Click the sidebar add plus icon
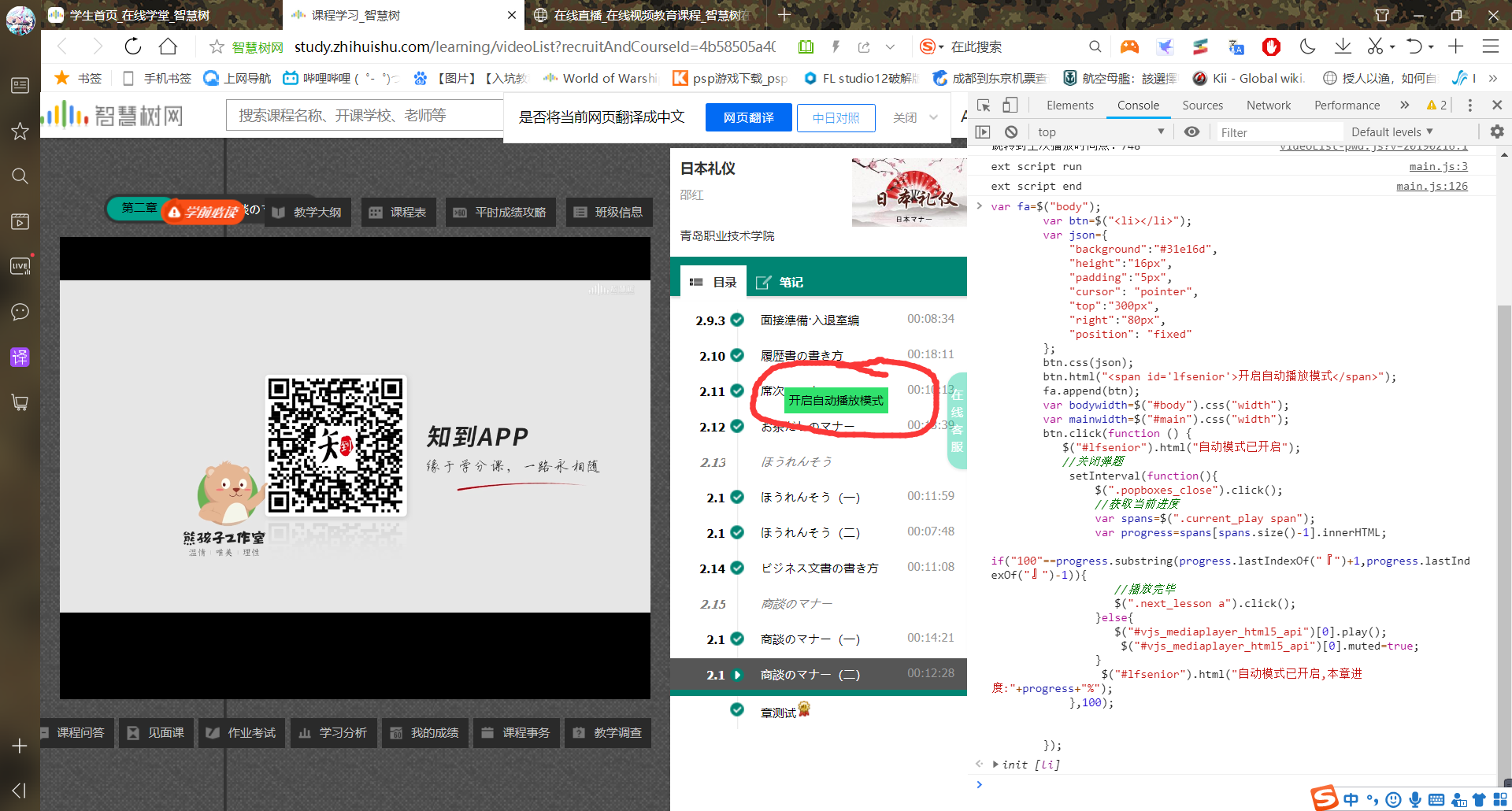The image size is (1512, 811). [20, 746]
